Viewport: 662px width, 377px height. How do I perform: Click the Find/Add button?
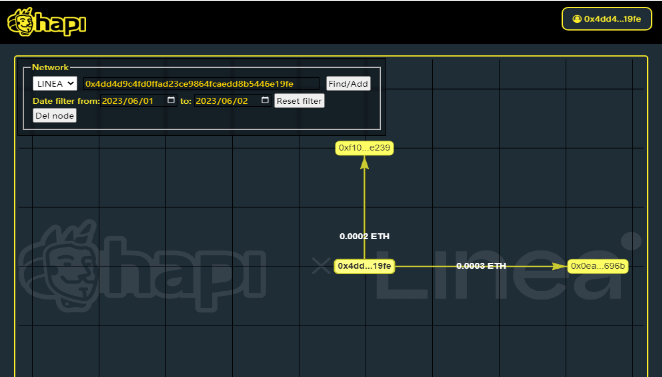coord(348,84)
